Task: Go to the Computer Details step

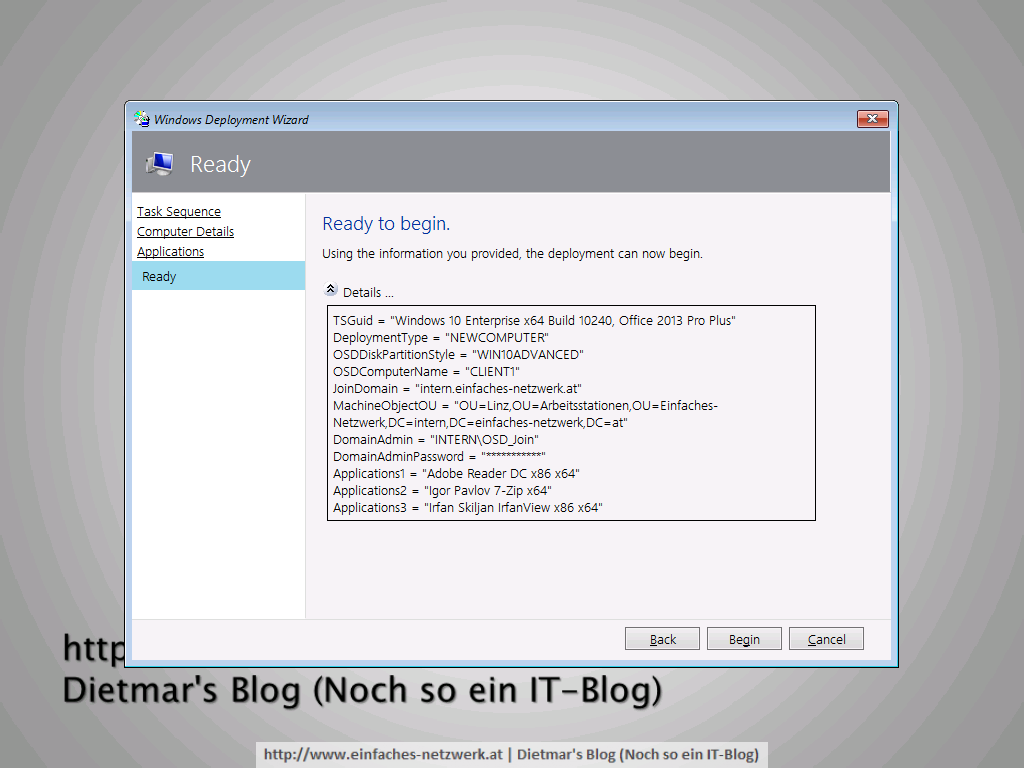Action: 185,232
